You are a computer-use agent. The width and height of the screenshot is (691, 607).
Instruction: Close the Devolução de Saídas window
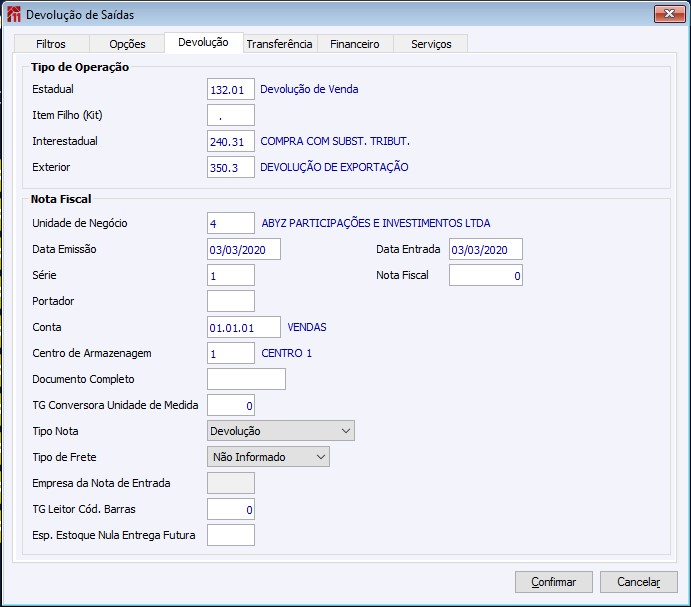[669, 14]
